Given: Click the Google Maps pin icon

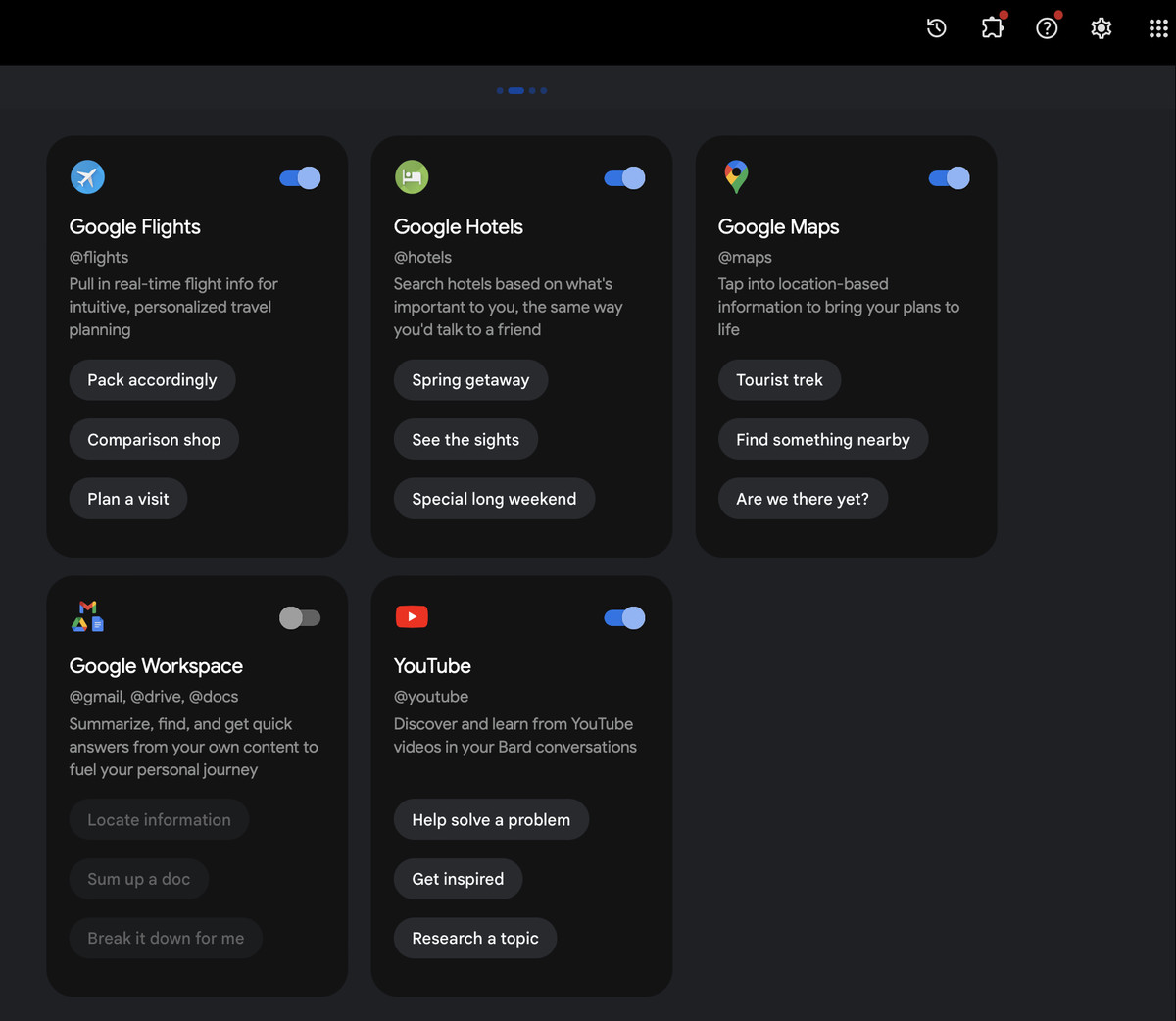Looking at the screenshot, I should (736, 176).
